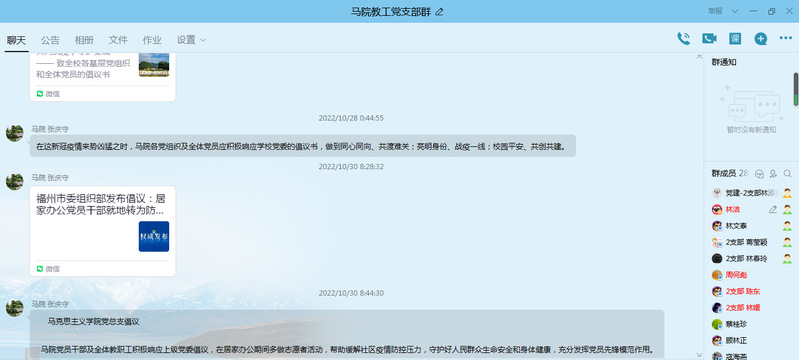Jump to top of chat history
Screen dimensions: 799x360
(699, 56)
